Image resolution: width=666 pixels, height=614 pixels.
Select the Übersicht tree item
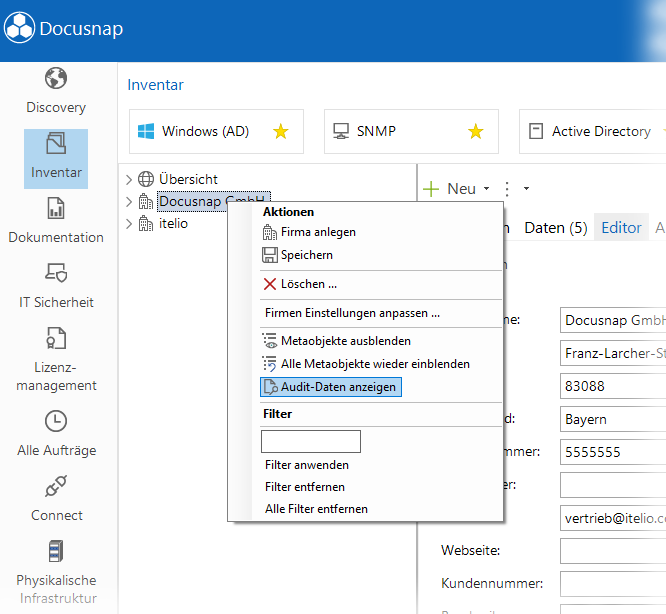[x=188, y=179]
